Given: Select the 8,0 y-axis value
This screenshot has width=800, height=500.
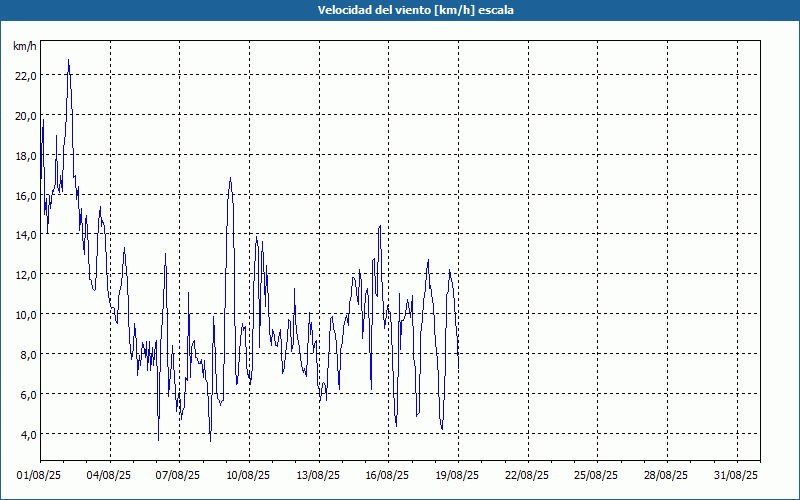Looking at the screenshot, I should point(29,355).
